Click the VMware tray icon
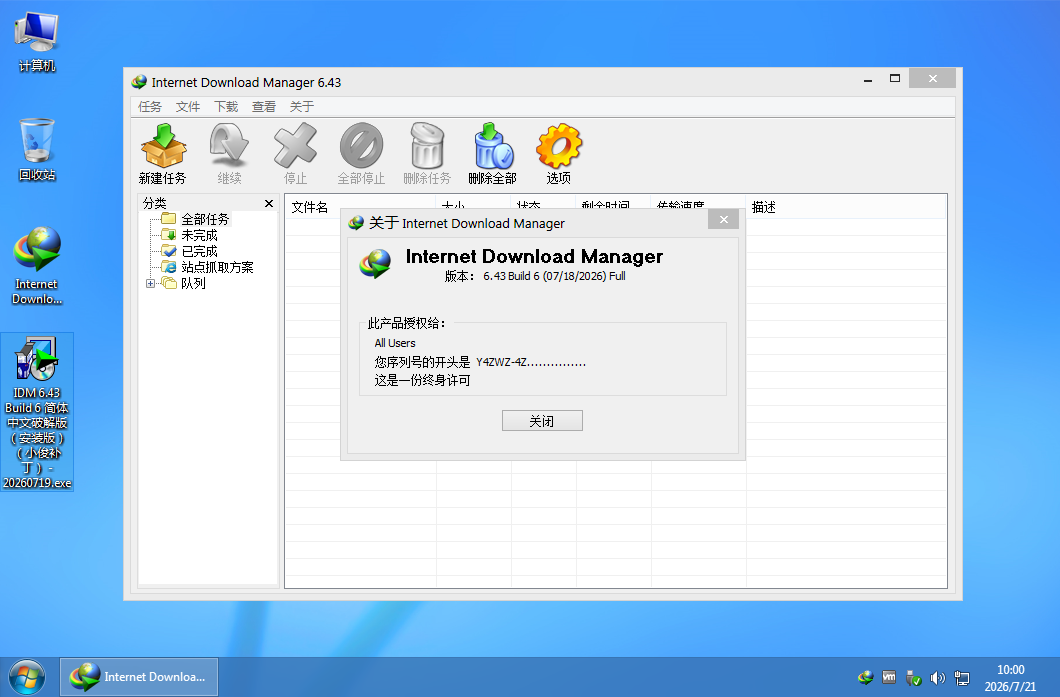This screenshot has height=697, width=1060. [x=889, y=677]
